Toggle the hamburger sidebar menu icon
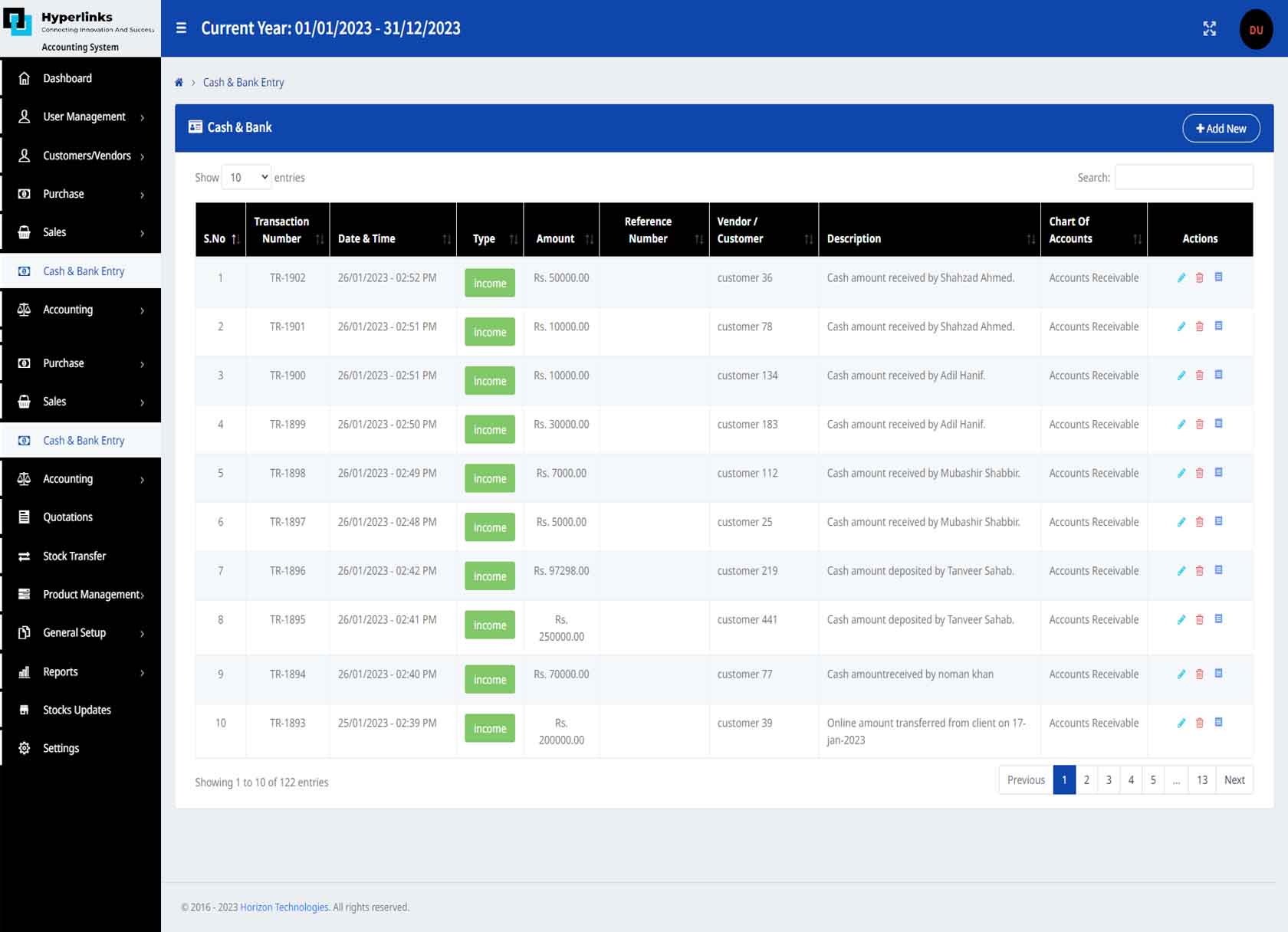 [x=181, y=28]
